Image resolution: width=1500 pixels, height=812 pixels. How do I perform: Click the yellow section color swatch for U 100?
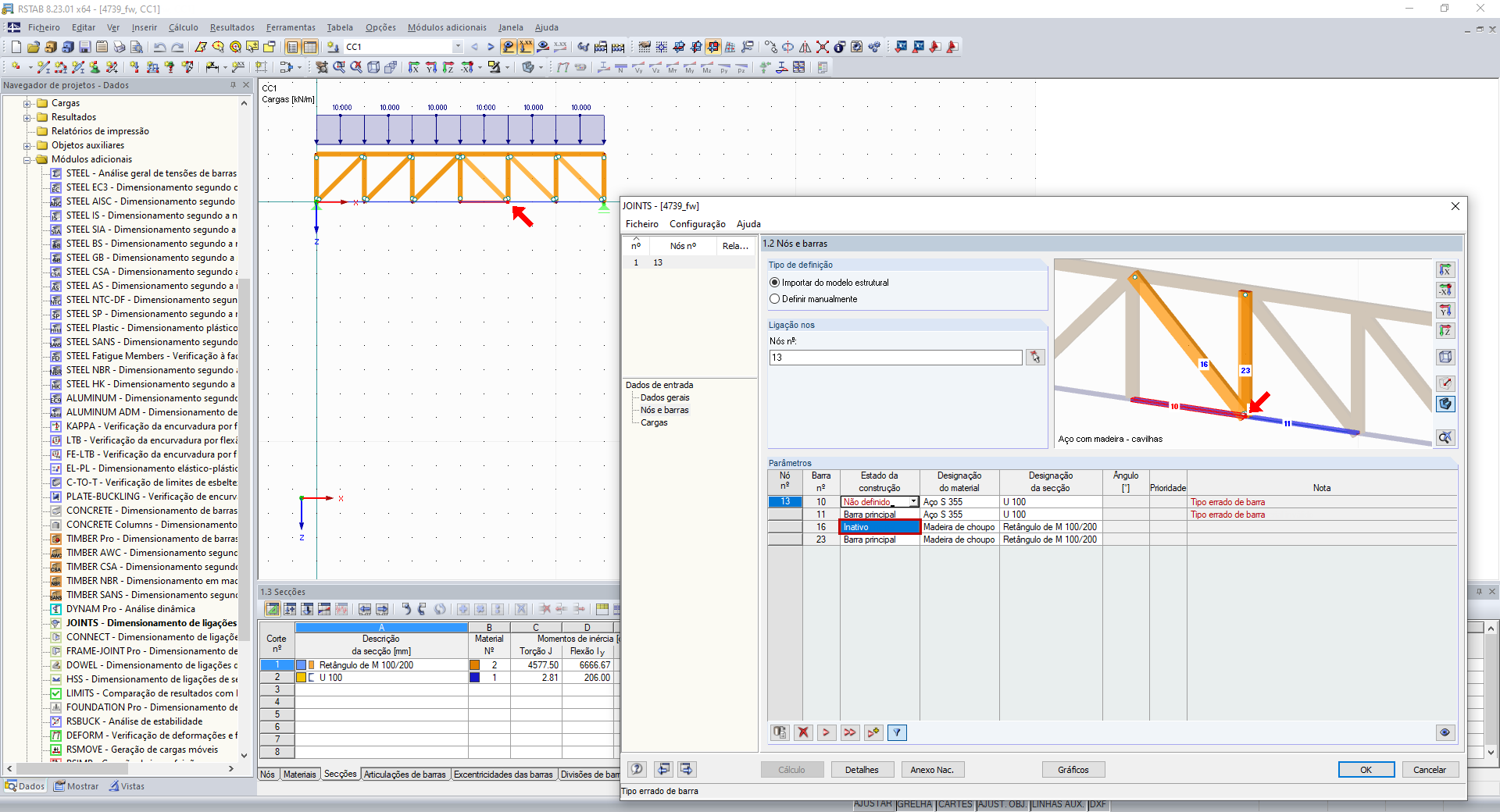(x=301, y=678)
